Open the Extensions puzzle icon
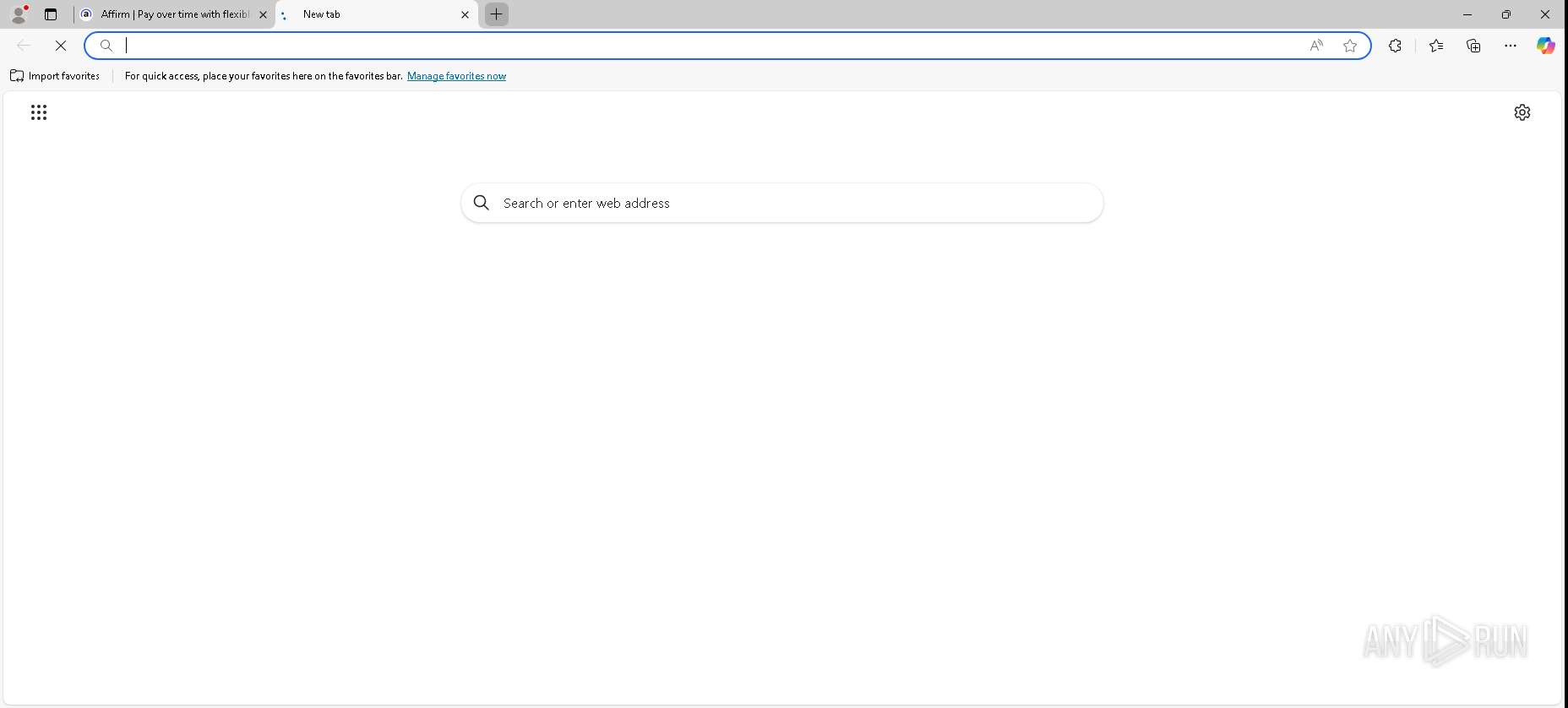 click(1396, 46)
